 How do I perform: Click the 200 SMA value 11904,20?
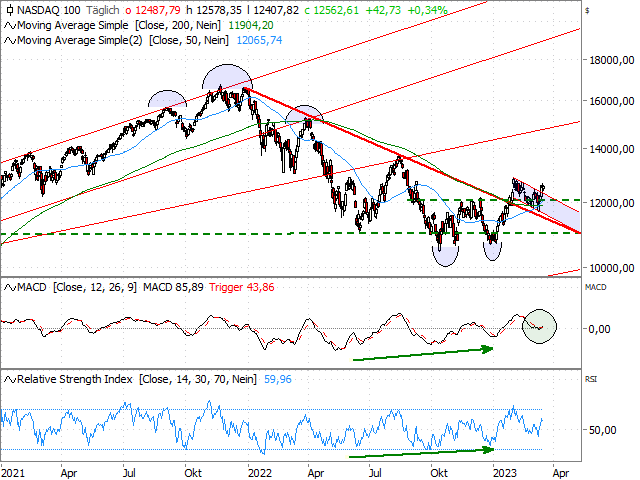(x=251, y=26)
